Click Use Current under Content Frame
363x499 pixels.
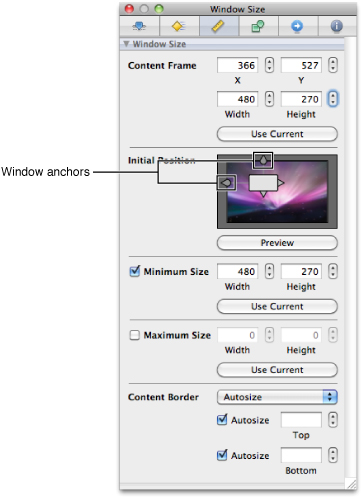[x=277, y=134]
